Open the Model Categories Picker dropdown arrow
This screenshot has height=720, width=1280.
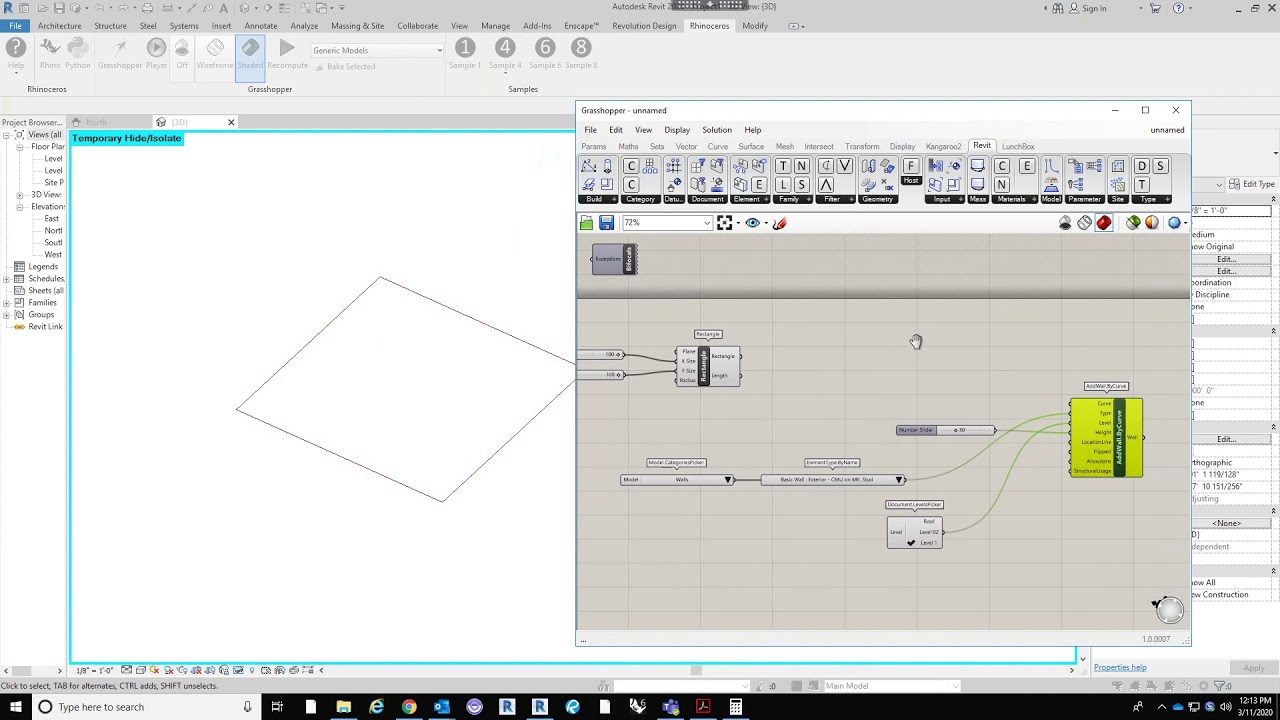click(x=728, y=480)
